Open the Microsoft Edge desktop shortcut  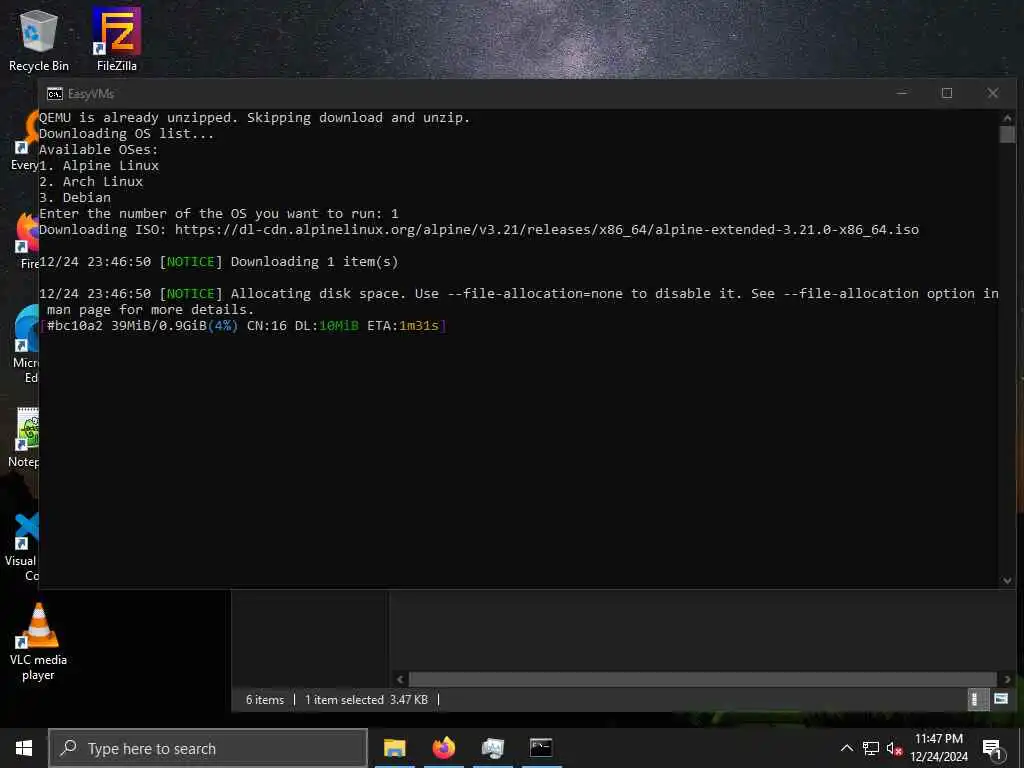26,344
